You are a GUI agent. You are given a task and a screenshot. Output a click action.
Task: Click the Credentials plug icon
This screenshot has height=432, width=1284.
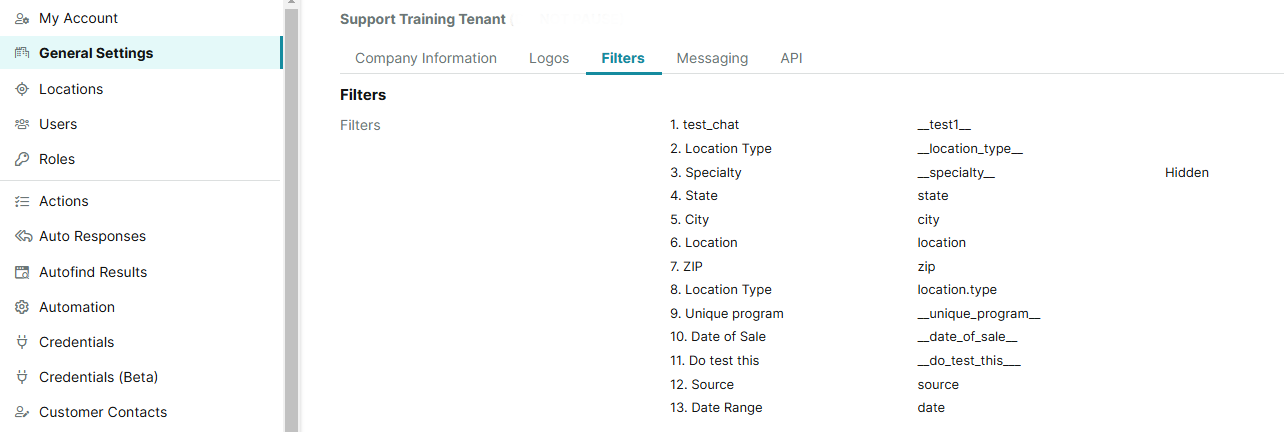point(22,342)
